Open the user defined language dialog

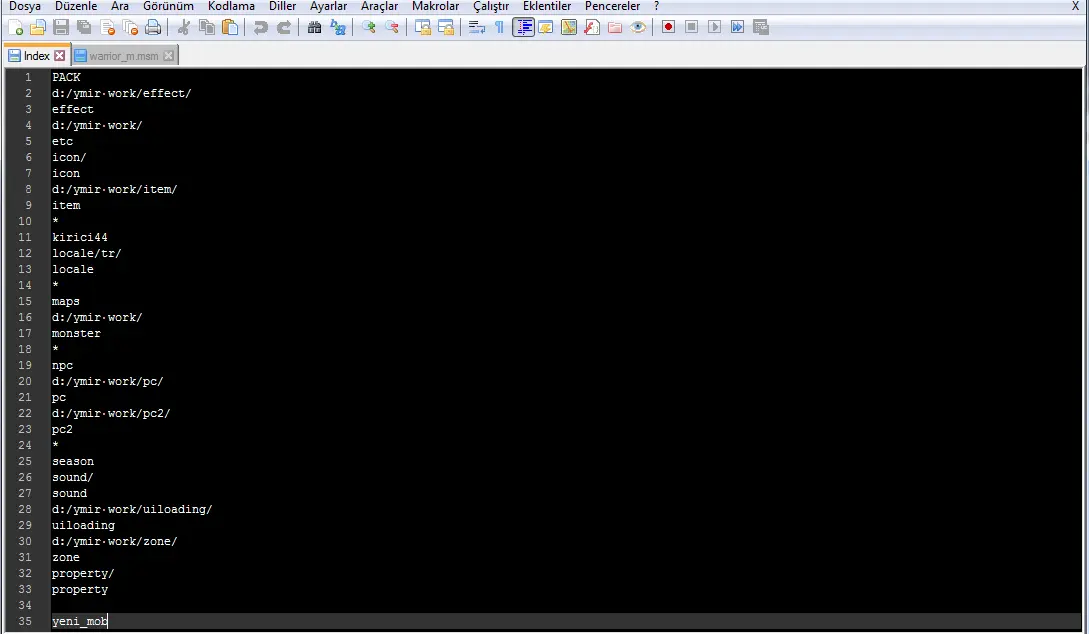click(x=546, y=28)
